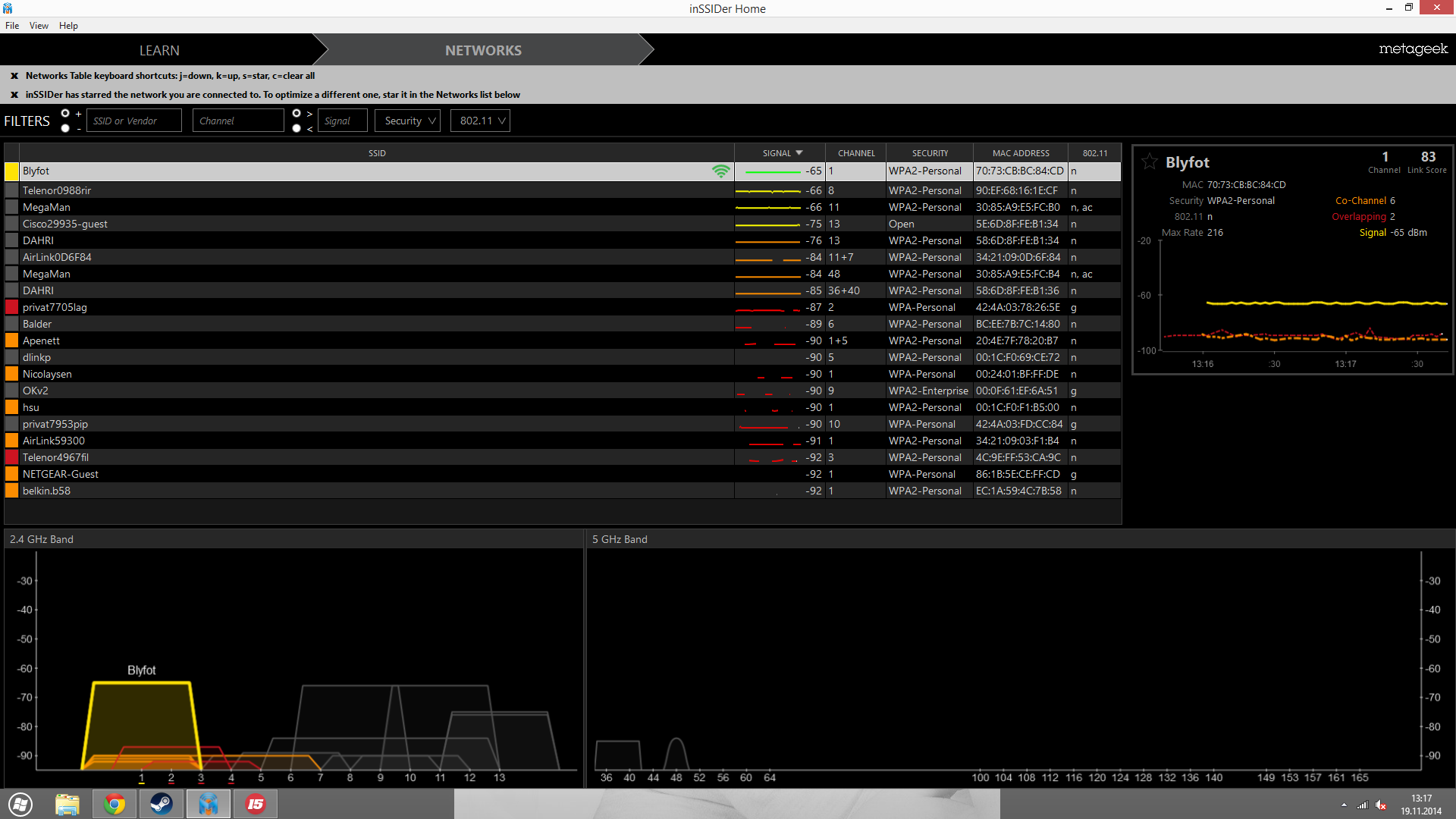This screenshot has width=1456, height=819.
Task: Open the View menu
Action: [39, 26]
